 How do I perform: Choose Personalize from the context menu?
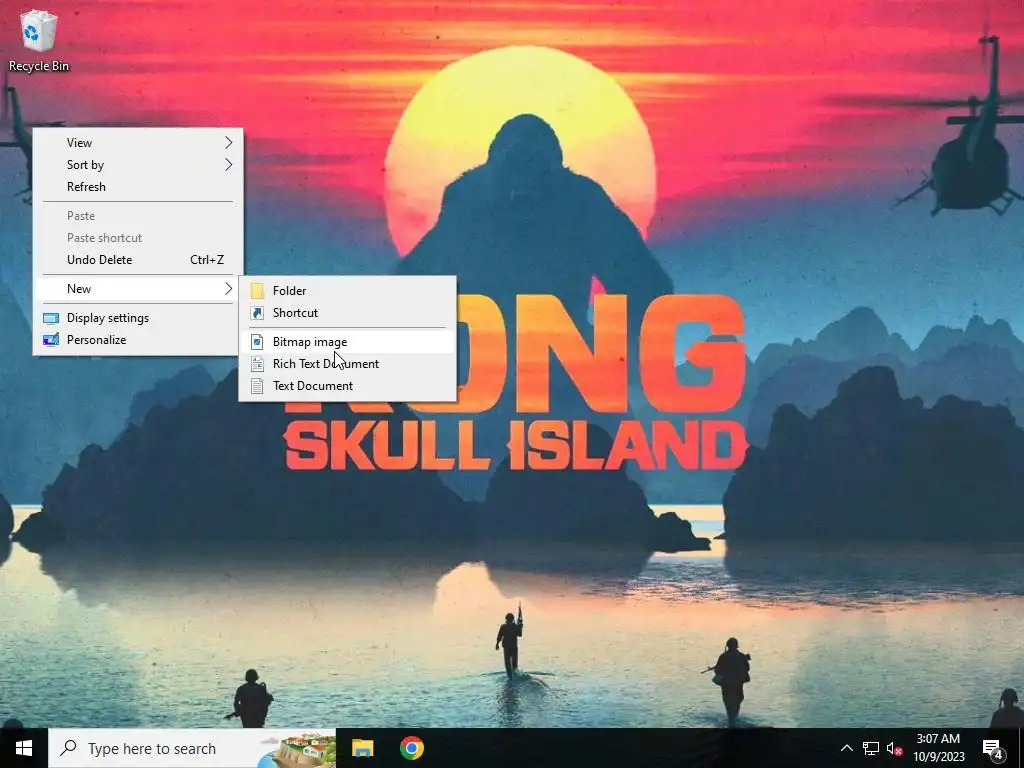point(138,340)
